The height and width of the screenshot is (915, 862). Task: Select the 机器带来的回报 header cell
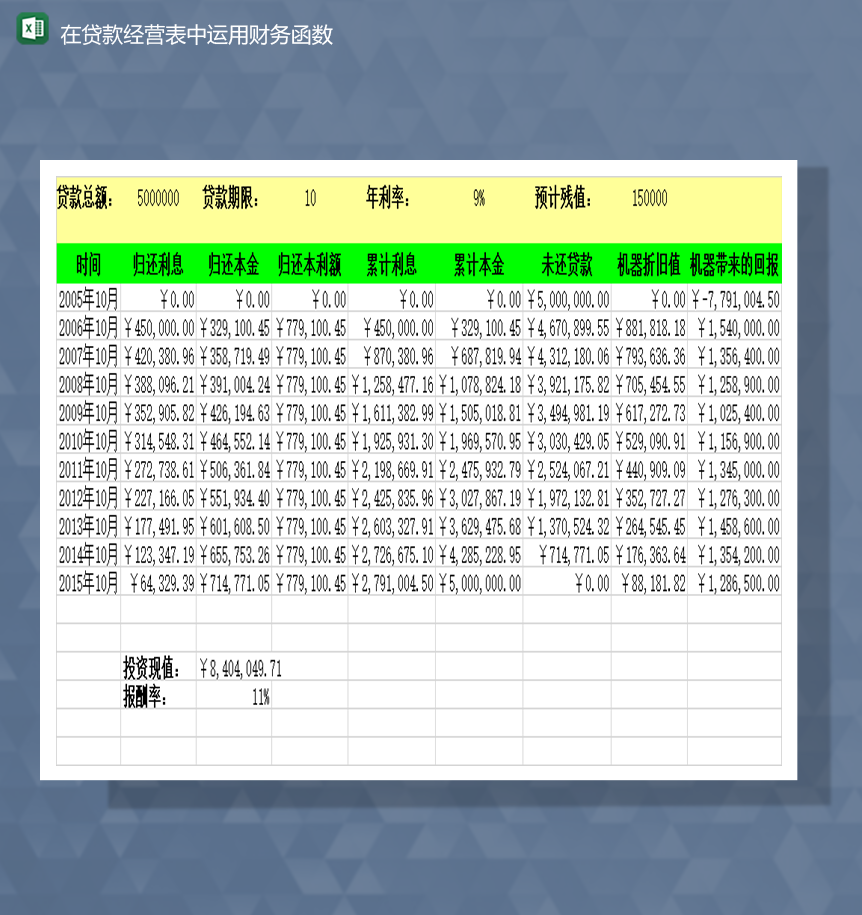pyautogui.click(x=735, y=264)
